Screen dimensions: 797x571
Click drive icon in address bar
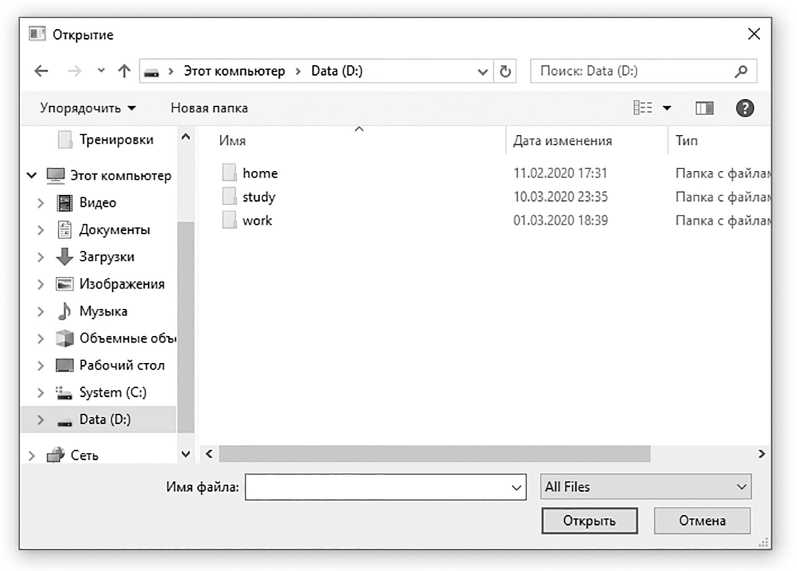click(151, 72)
